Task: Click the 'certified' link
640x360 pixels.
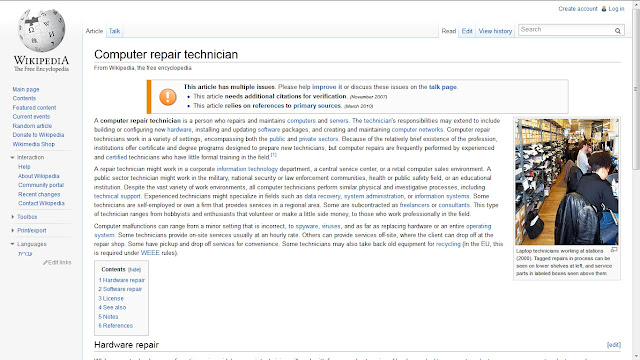Action: click(116, 157)
